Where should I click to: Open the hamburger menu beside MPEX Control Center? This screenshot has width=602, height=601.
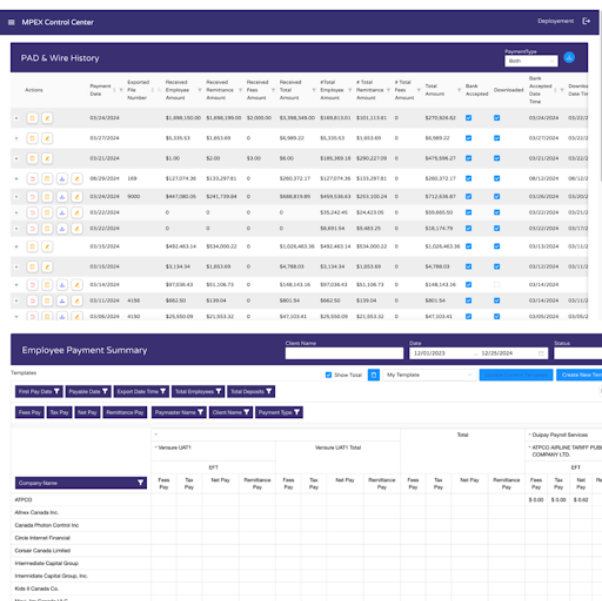pyautogui.click(x=12, y=20)
